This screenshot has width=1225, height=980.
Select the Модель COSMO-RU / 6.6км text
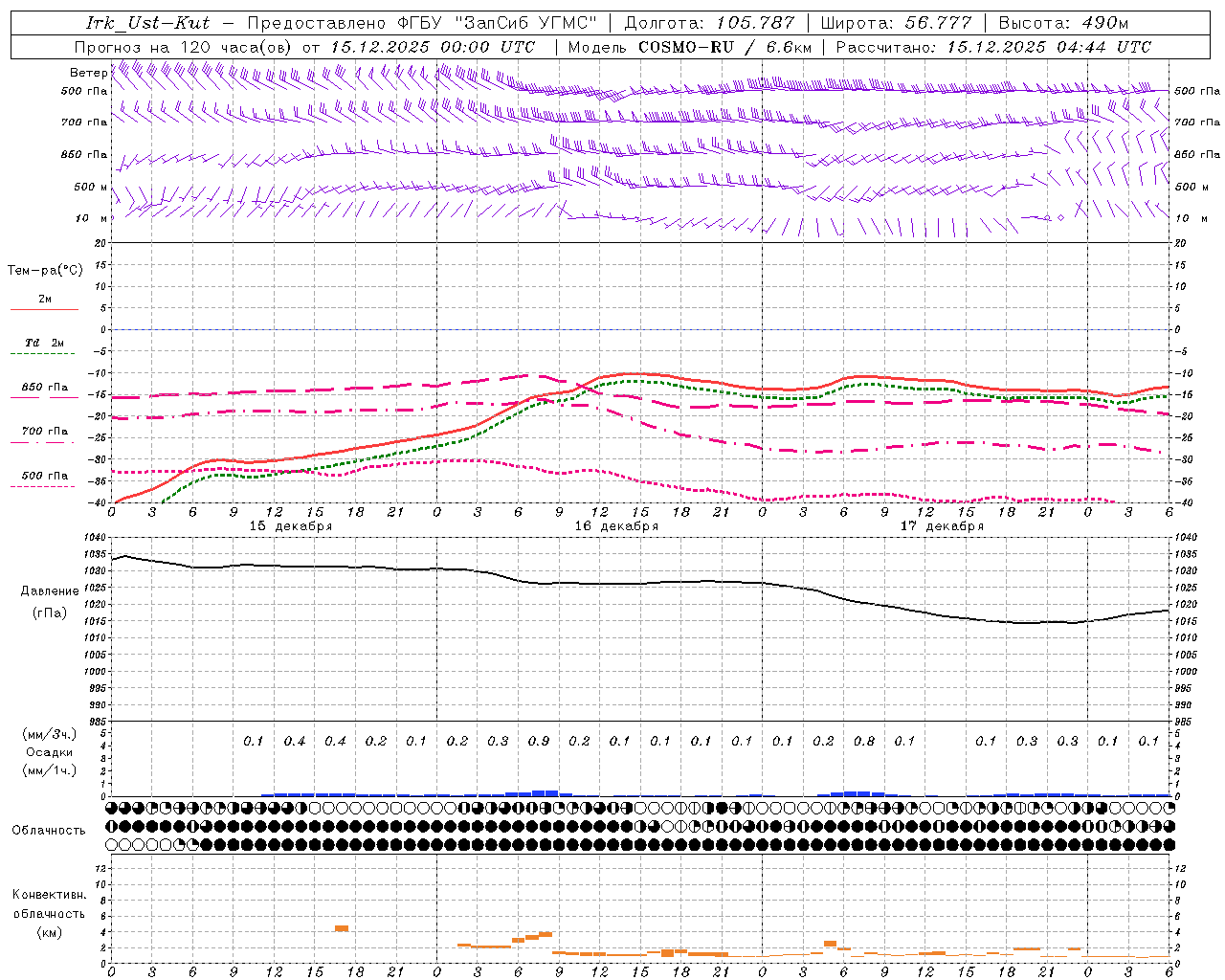(689, 46)
